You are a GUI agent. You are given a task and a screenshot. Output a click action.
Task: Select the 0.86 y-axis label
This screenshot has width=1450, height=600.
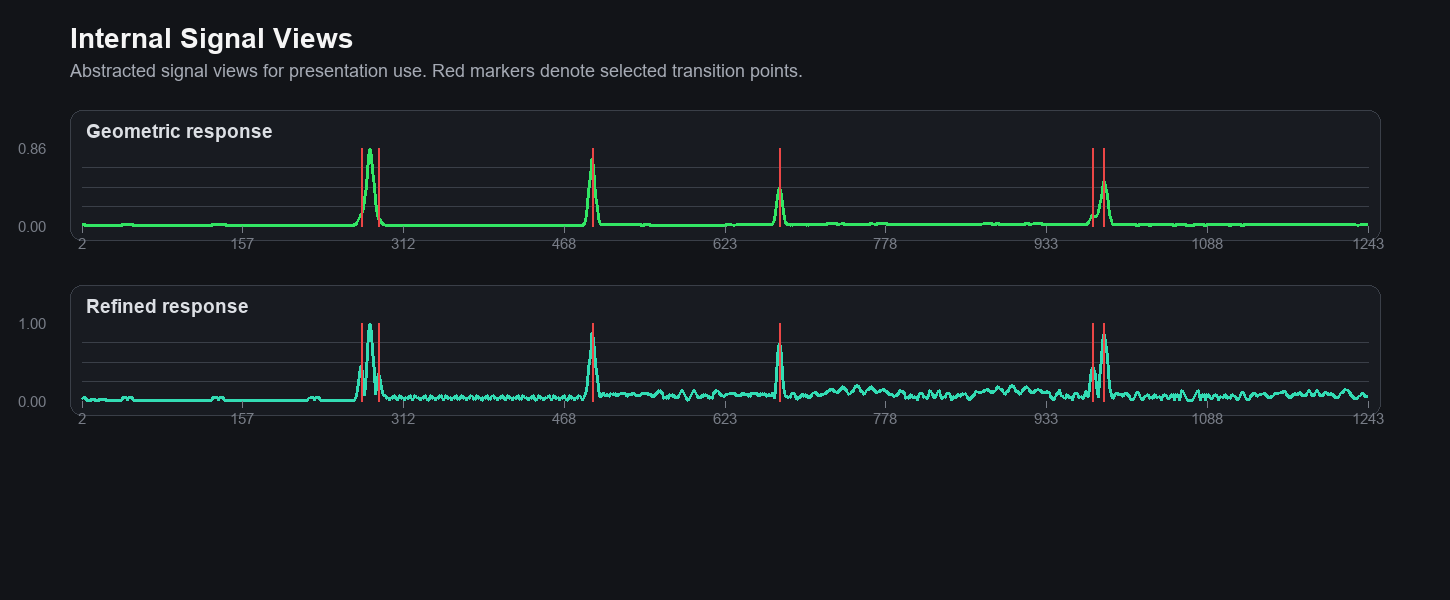pyautogui.click(x=30, y=148)
